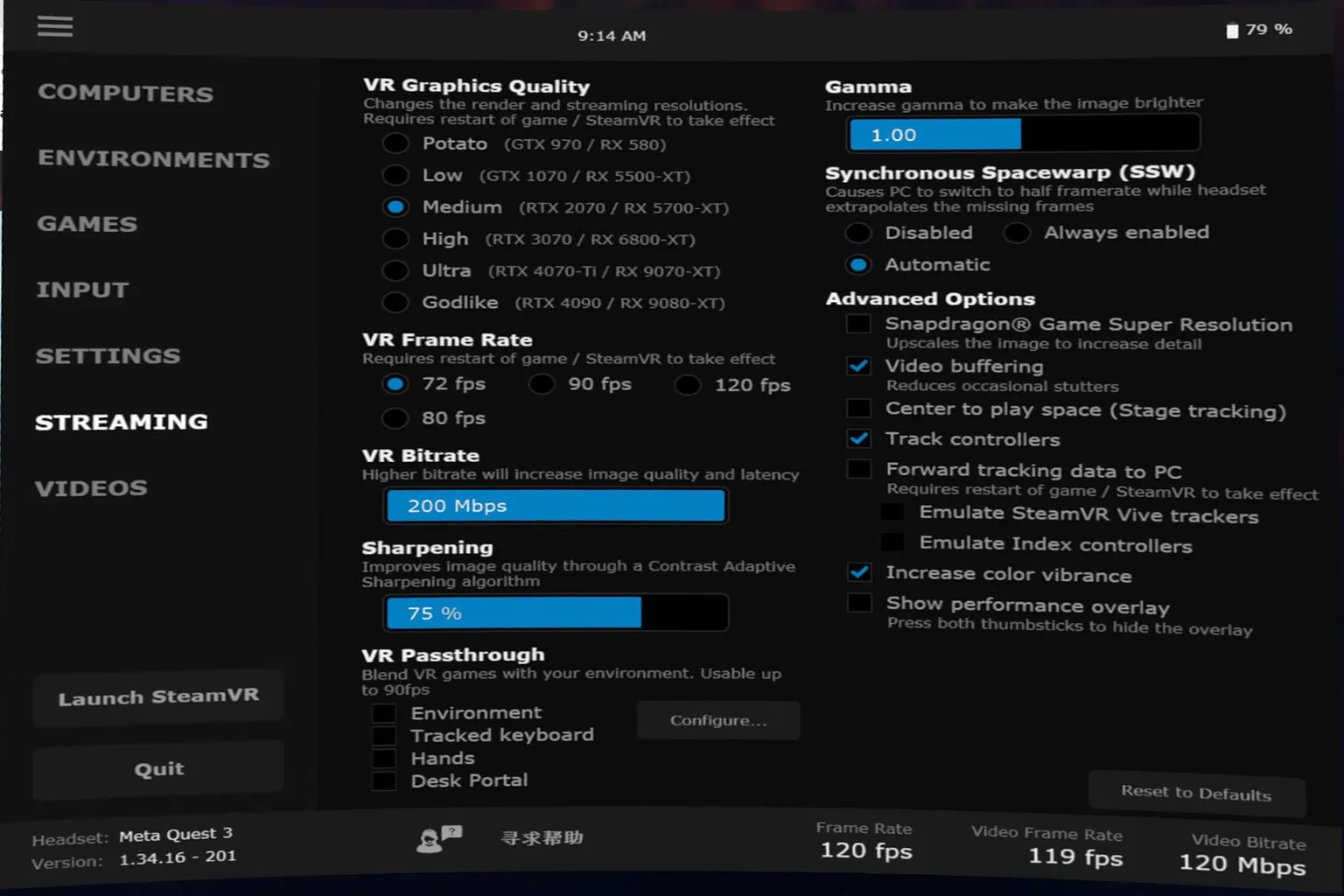Select Potato graphics quality
Viewport: 1344px width, 896px height.
(395, 143)
